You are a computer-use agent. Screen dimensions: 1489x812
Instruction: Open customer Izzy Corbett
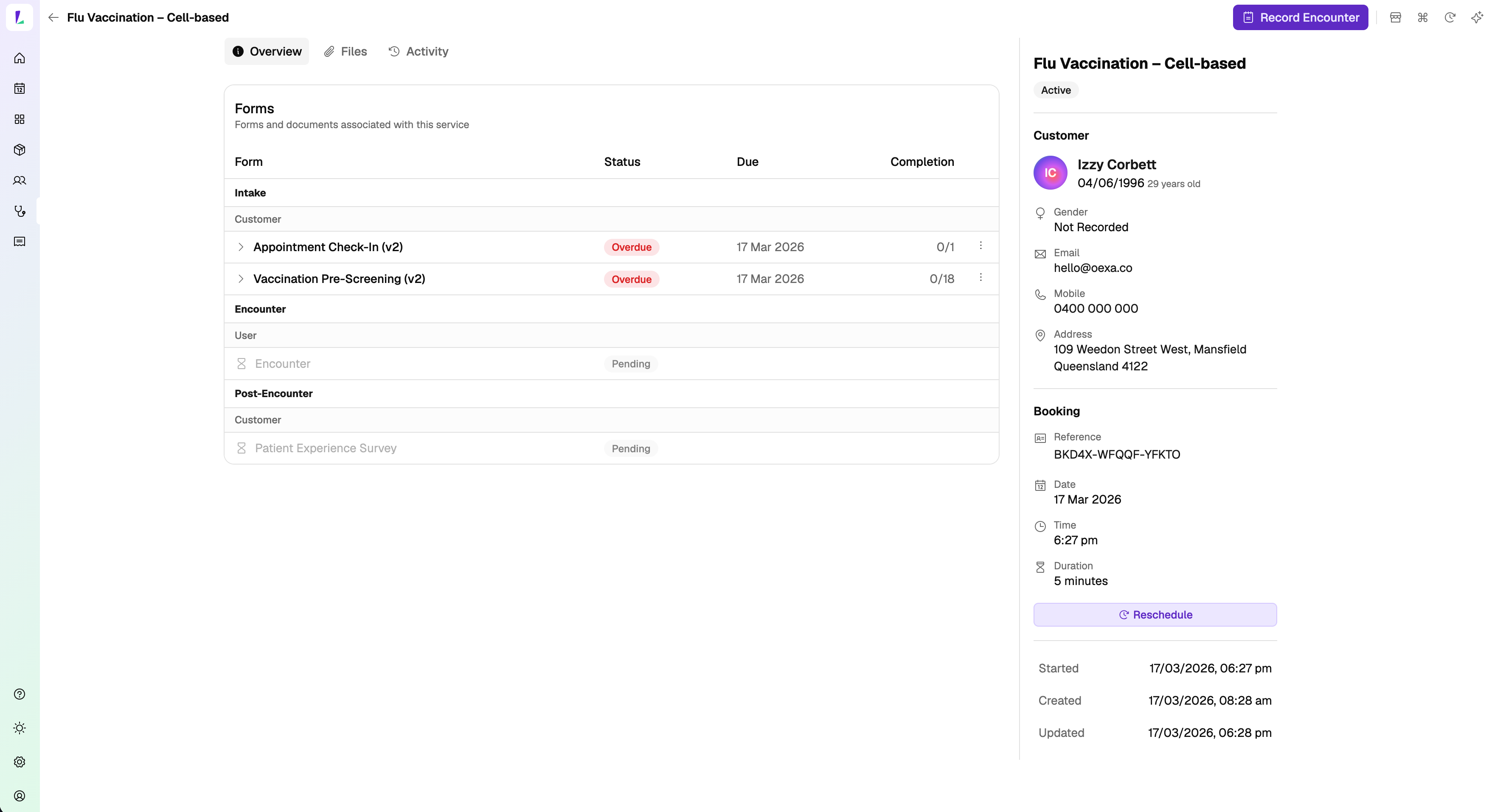coord(1116,165)
